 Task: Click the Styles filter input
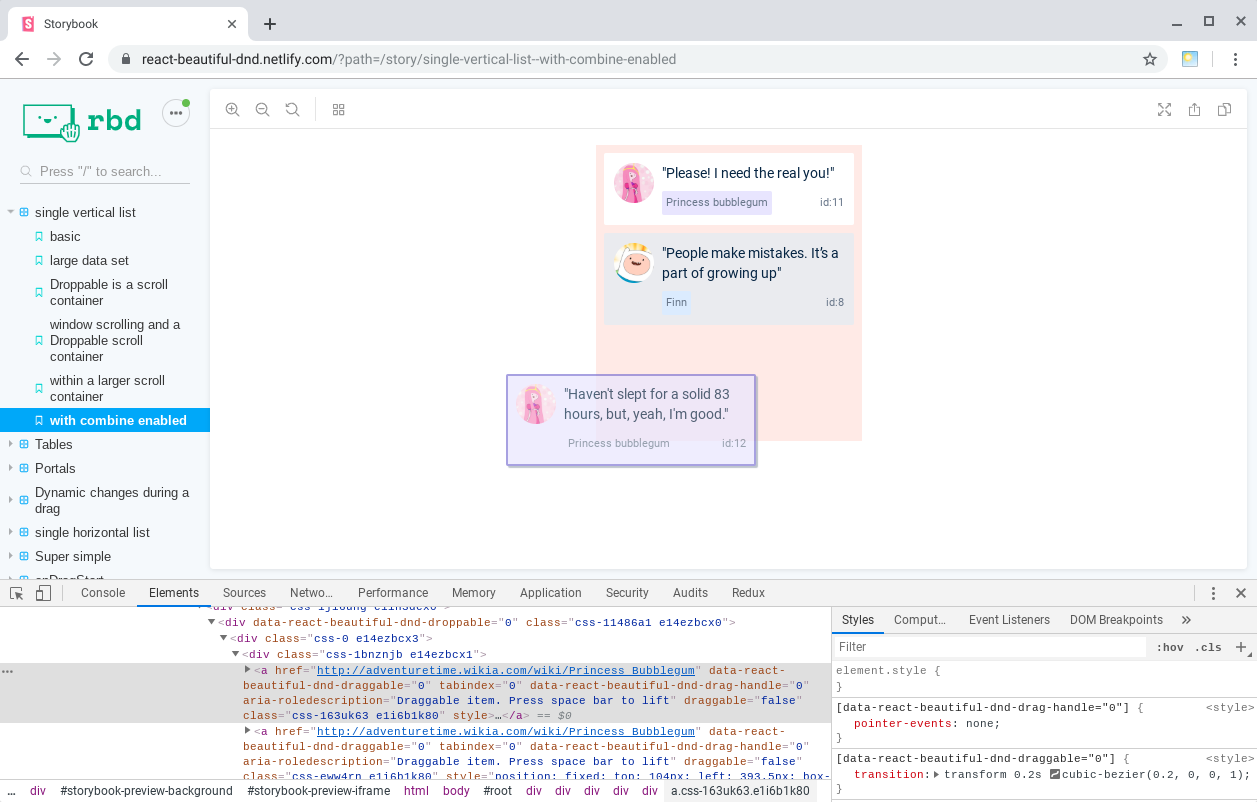click(990, 647)
